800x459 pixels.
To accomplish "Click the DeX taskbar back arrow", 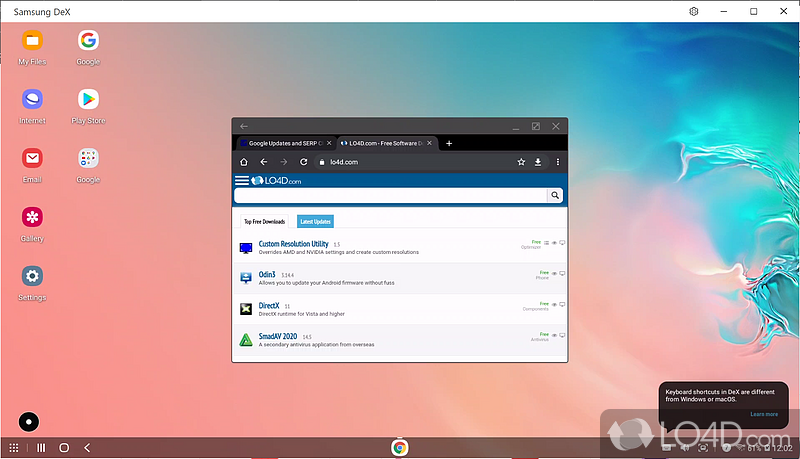I will [x=87, y=448].
